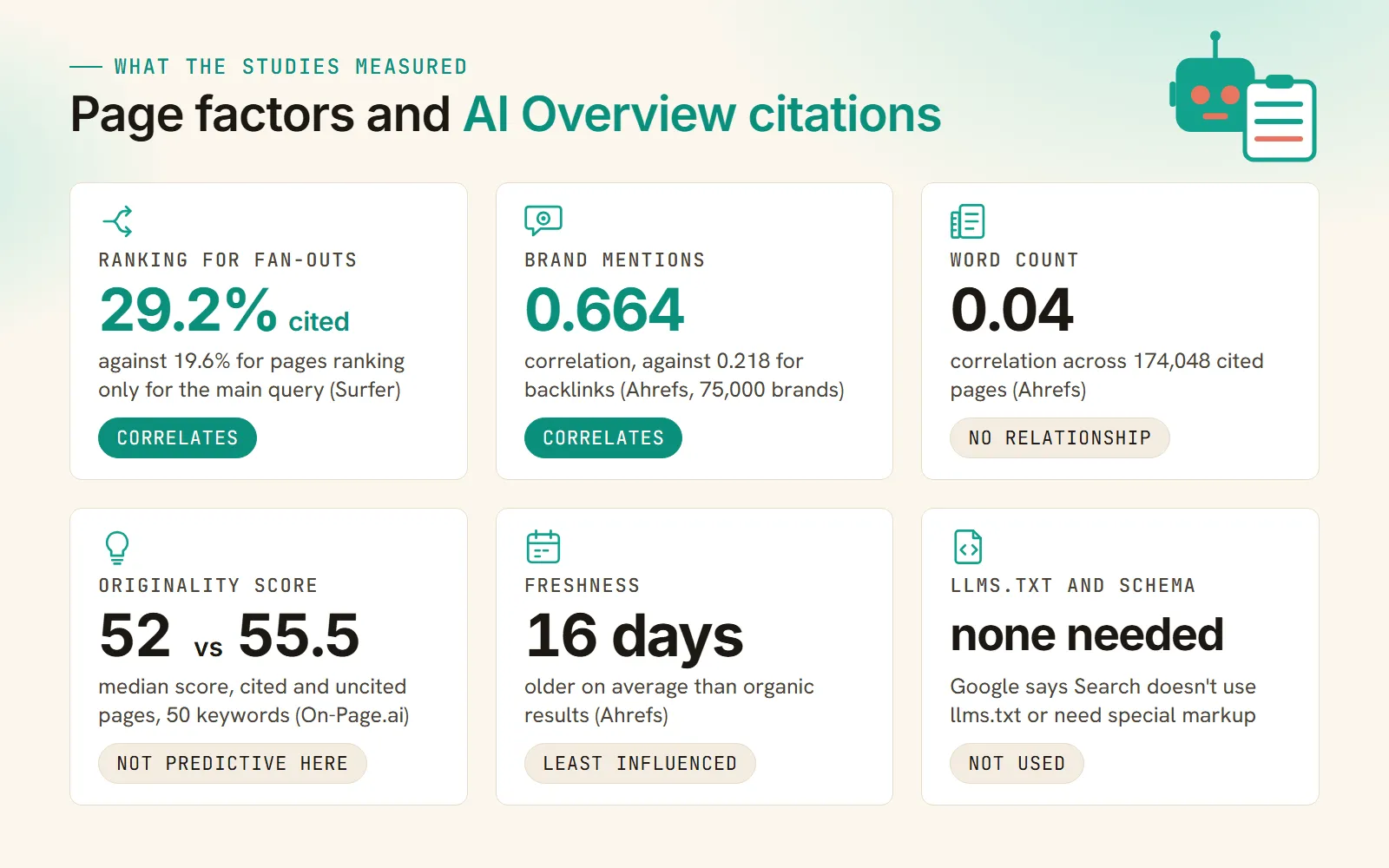Click the LEAST INFLUENCED badge
The height and width of the screenshot is (868, 1389).
(640, 763)
